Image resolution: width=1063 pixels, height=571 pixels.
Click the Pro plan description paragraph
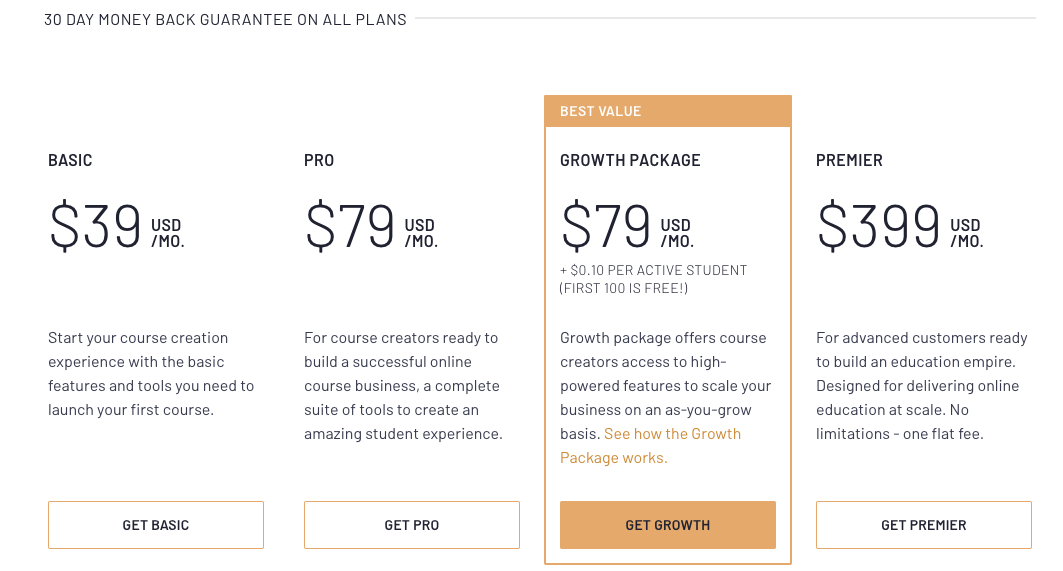(x=403, y=386)
